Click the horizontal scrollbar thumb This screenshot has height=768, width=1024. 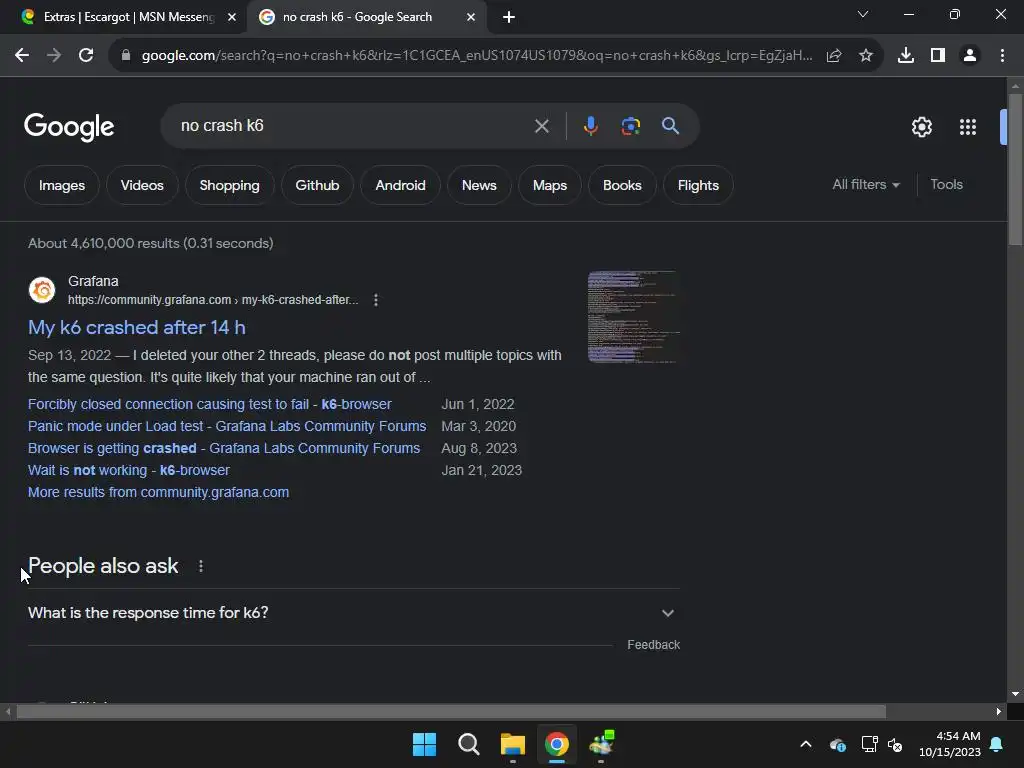pyautogui.click(x=451, y=712)
